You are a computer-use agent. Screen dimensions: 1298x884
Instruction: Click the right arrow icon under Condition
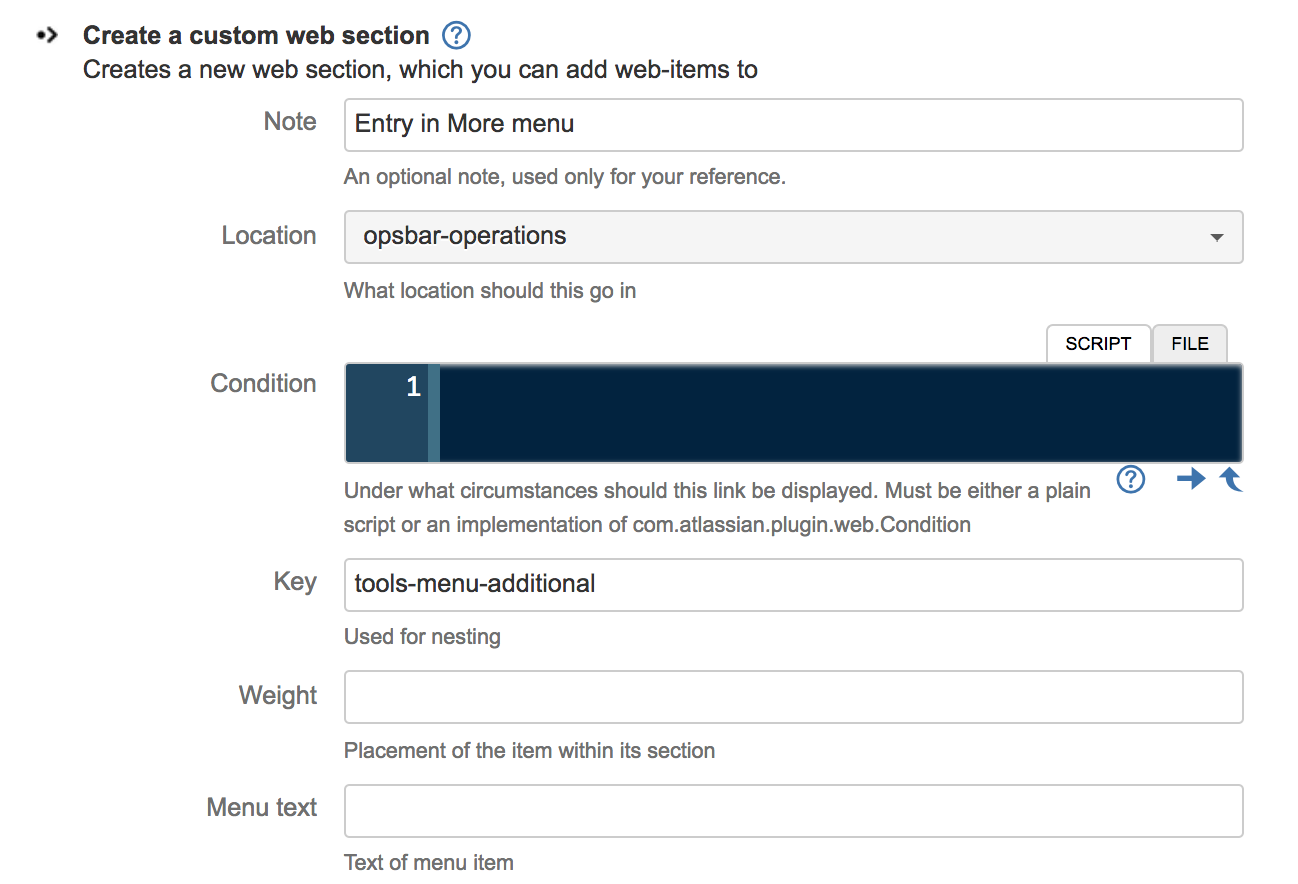(x=1190, y=480)
